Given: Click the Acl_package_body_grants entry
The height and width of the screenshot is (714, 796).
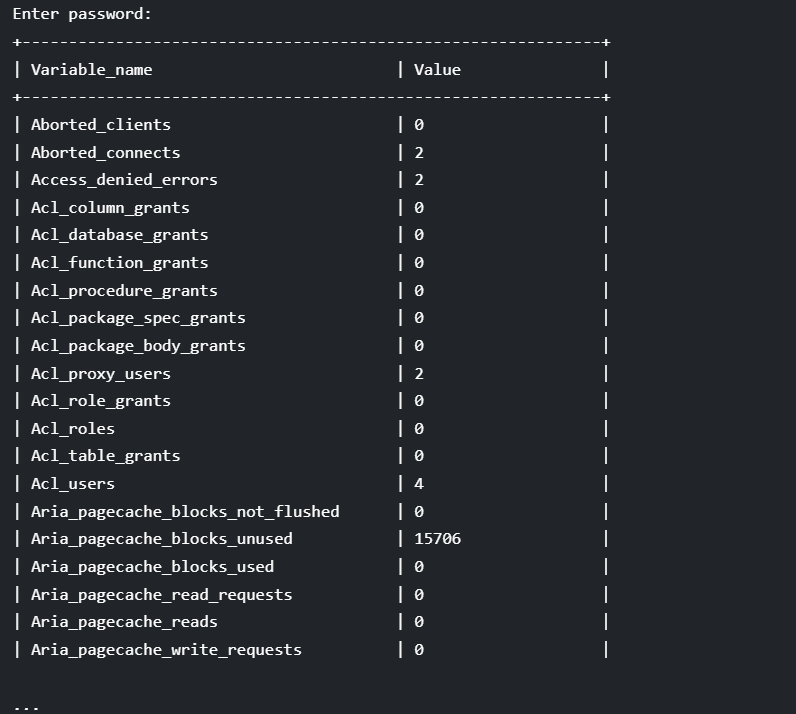Looking at the screenshot, I should pyautogui.click(x=138, y=346).
